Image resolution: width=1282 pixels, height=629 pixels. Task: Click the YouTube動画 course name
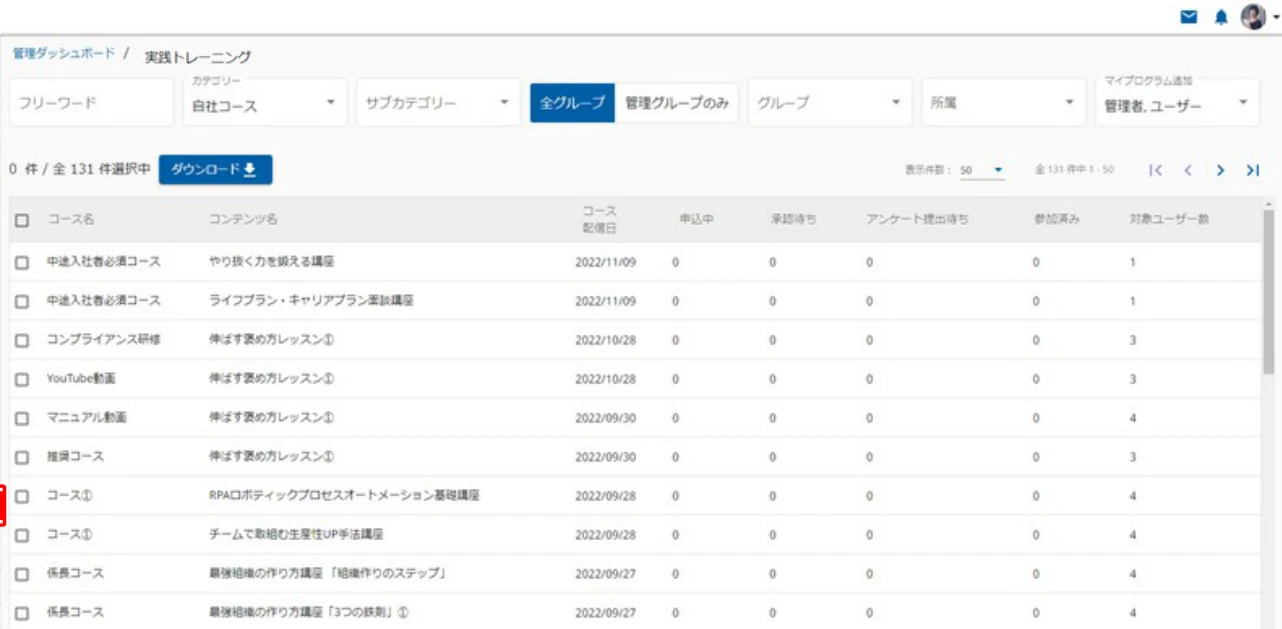81,379
